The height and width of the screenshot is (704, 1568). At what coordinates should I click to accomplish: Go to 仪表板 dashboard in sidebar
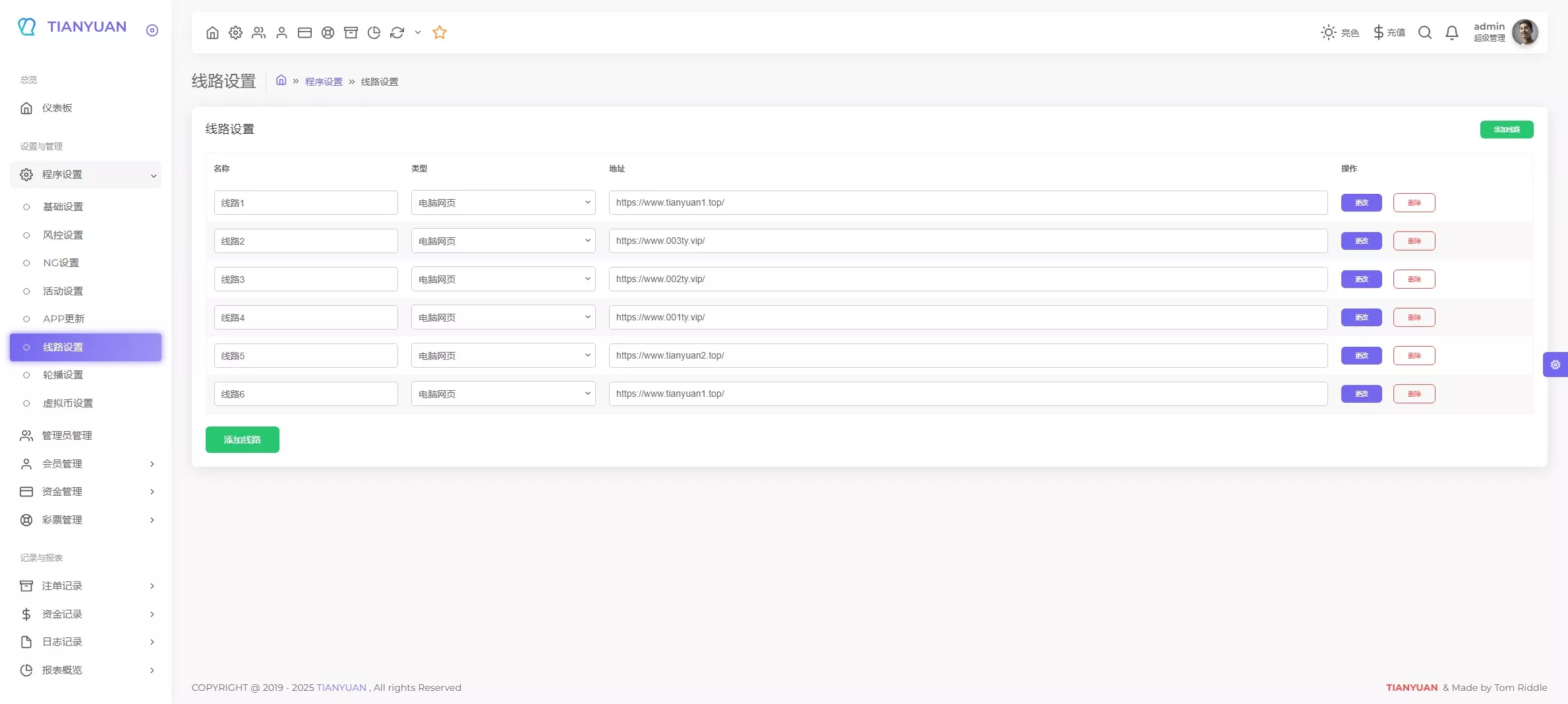tap(57, 108)
